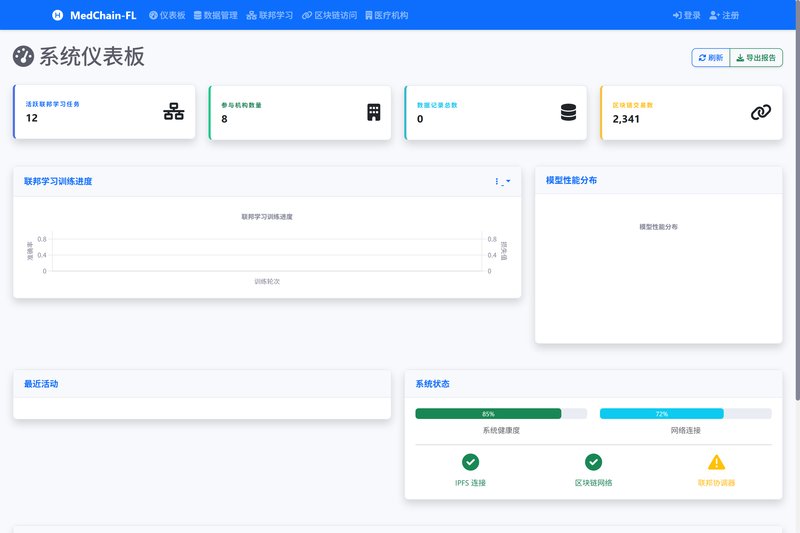Open 医疗机构 in the top navbar
Viewport: 800px width, 533px height.
pyautogui.click(x=386, y=15)
